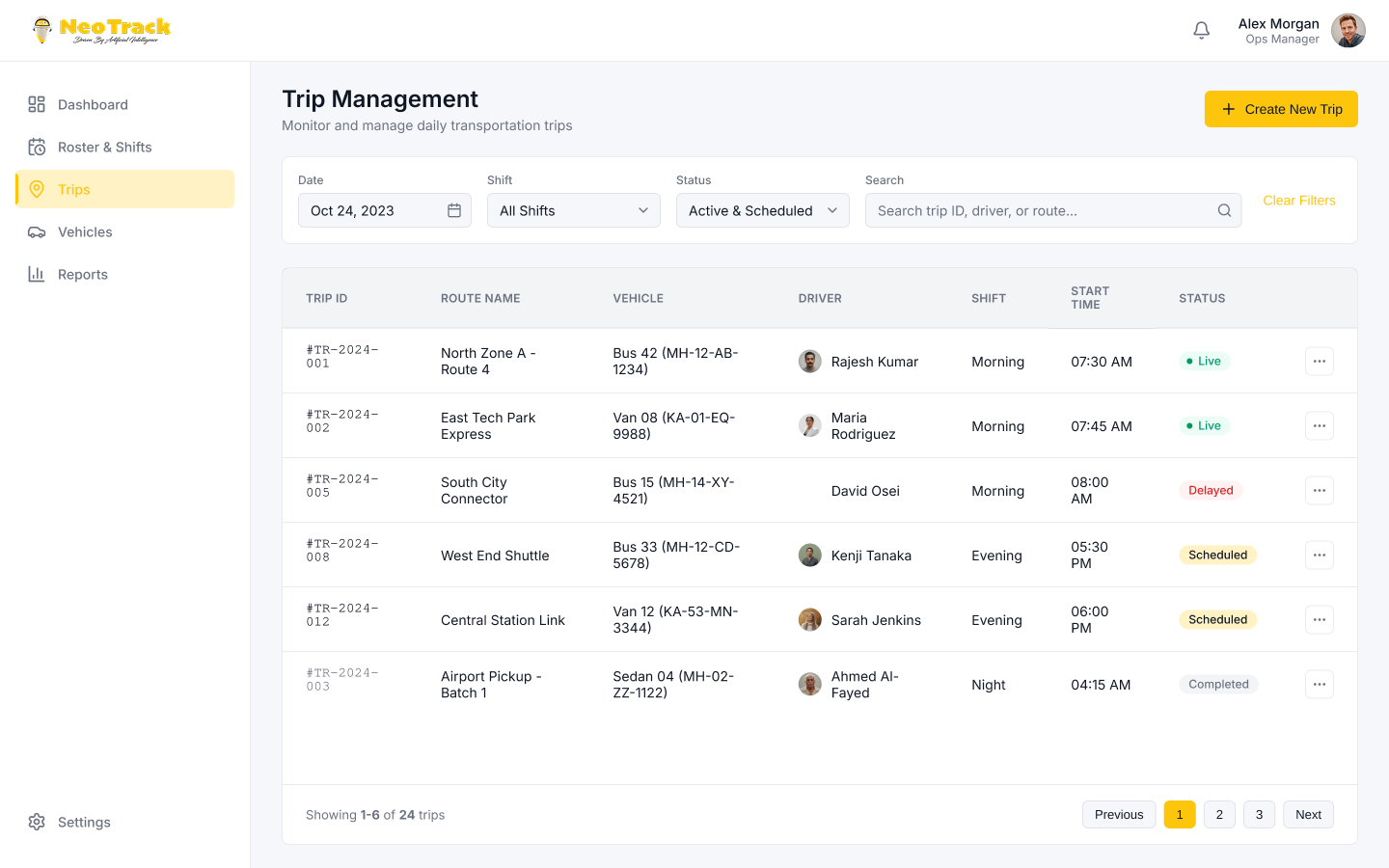Open the Oct 24, 2023 date field
This screenshot has height=868, width=1389.
pyautogui.click(x=385, y=210)
